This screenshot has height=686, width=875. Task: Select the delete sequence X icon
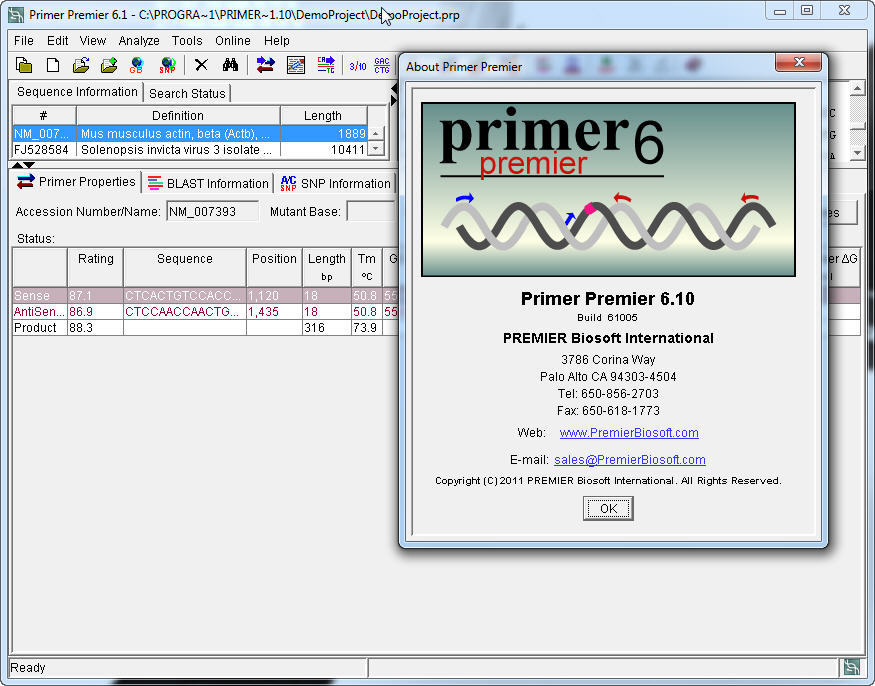pos(199,65)
